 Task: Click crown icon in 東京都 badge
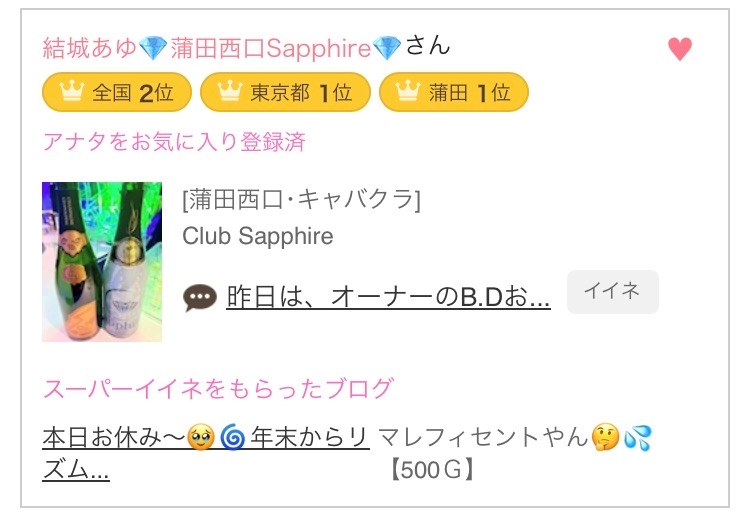coord(230,91)
